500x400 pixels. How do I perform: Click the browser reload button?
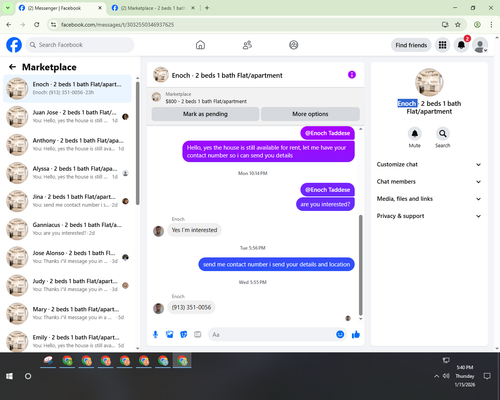pos(37,25)
